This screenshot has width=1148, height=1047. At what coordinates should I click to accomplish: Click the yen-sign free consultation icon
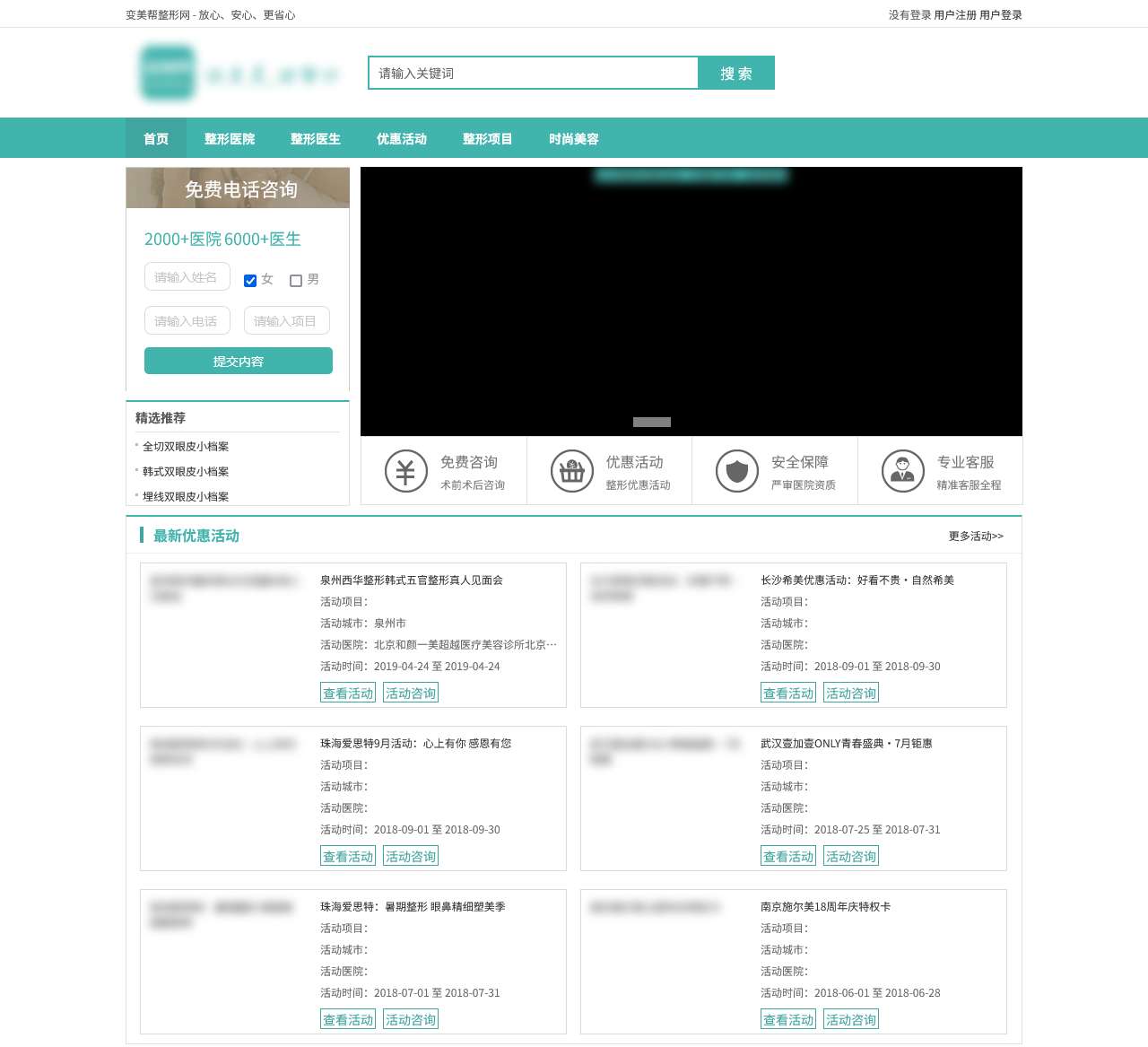(x=406, y=471)
